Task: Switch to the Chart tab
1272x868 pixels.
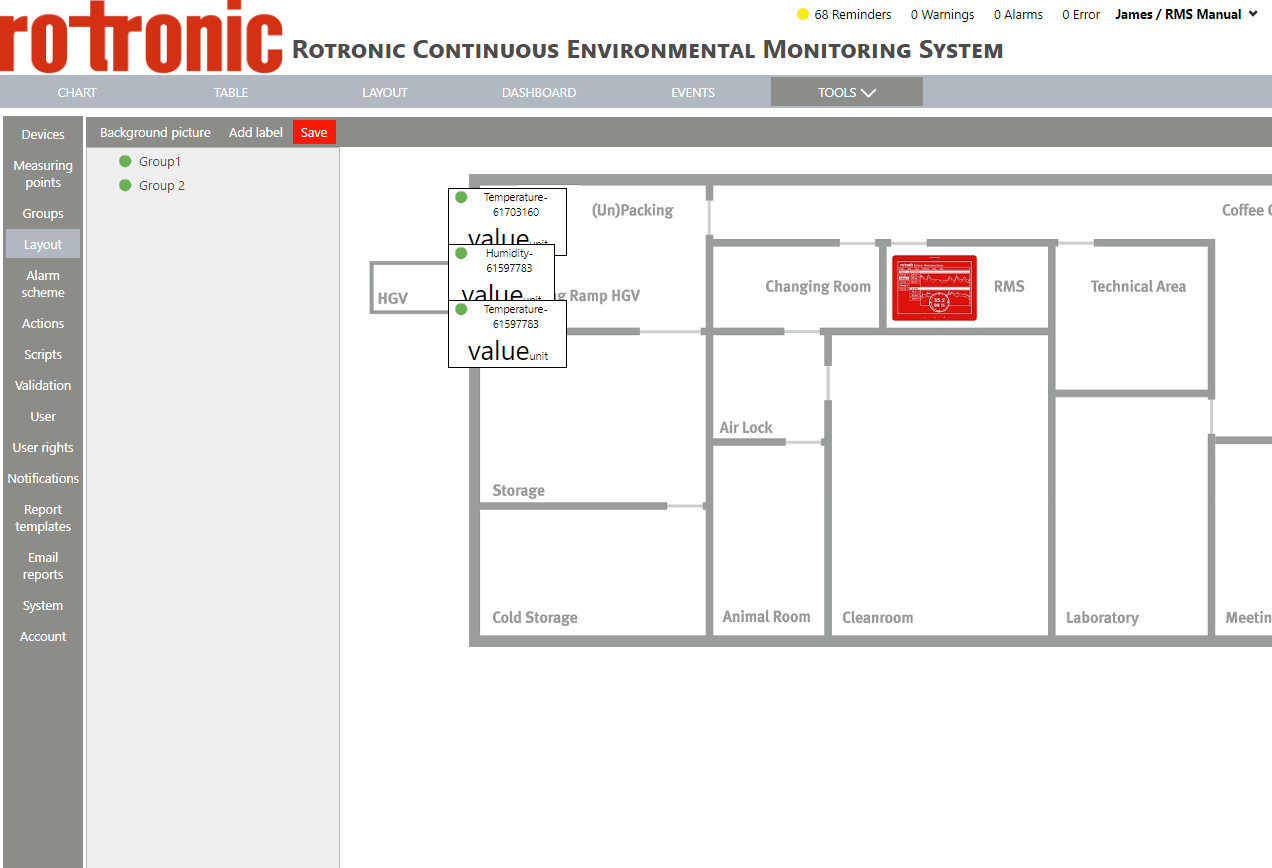Action: (x=77, y=92)
